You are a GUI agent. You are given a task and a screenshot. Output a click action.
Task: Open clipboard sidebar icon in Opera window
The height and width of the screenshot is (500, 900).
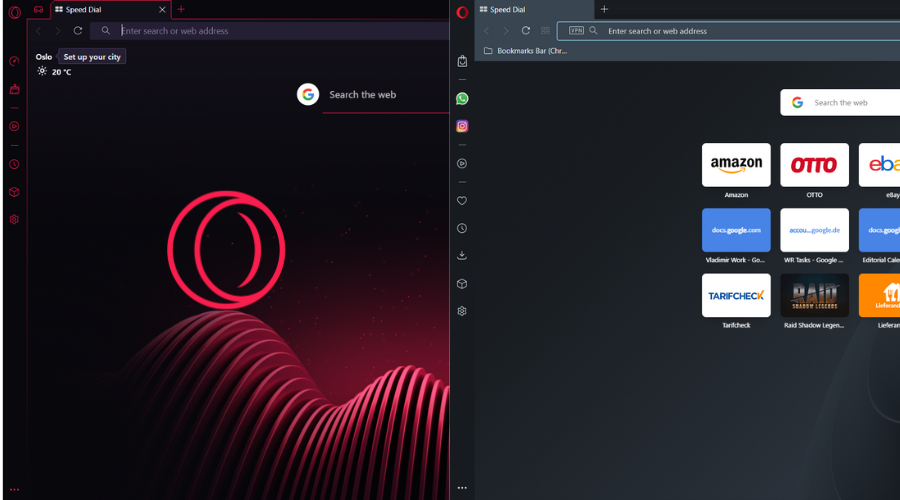point(462,61)
